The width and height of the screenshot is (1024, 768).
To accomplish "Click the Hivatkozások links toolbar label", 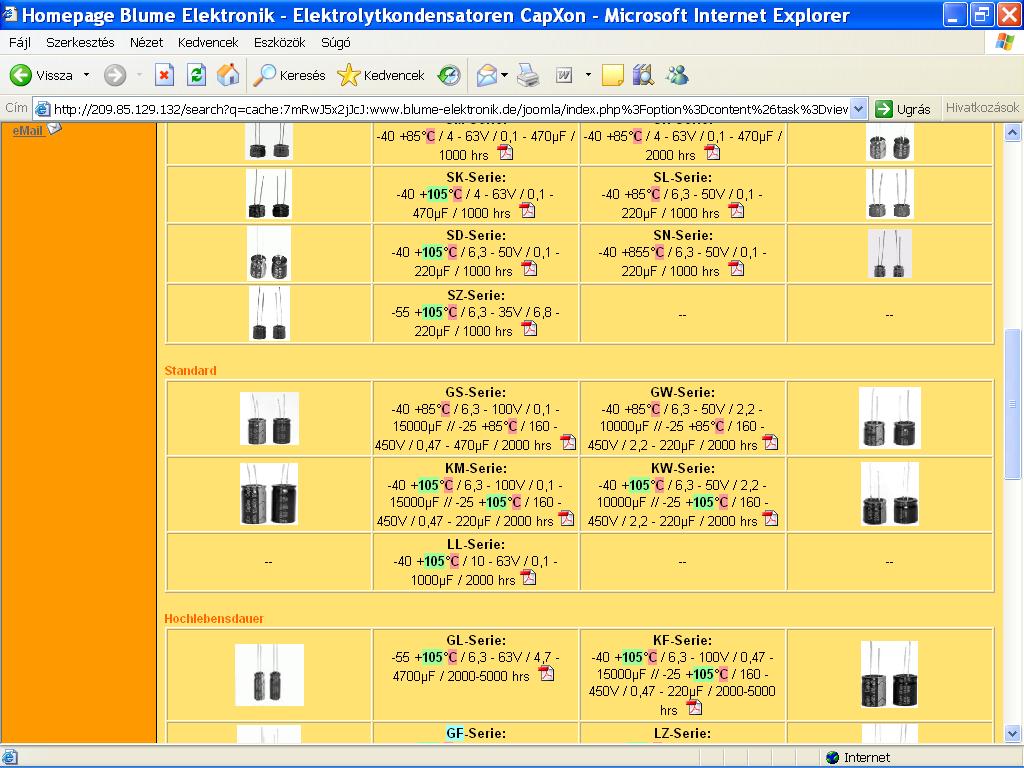I will pyautogui.click(x=982, y=108).
